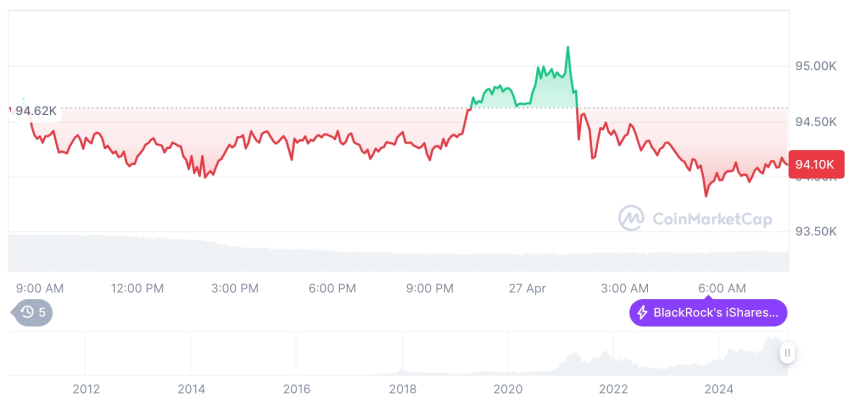Click the 94.62K opening price label
The image size is (860, 401).
pyautogui.click(x=35, y=111)
